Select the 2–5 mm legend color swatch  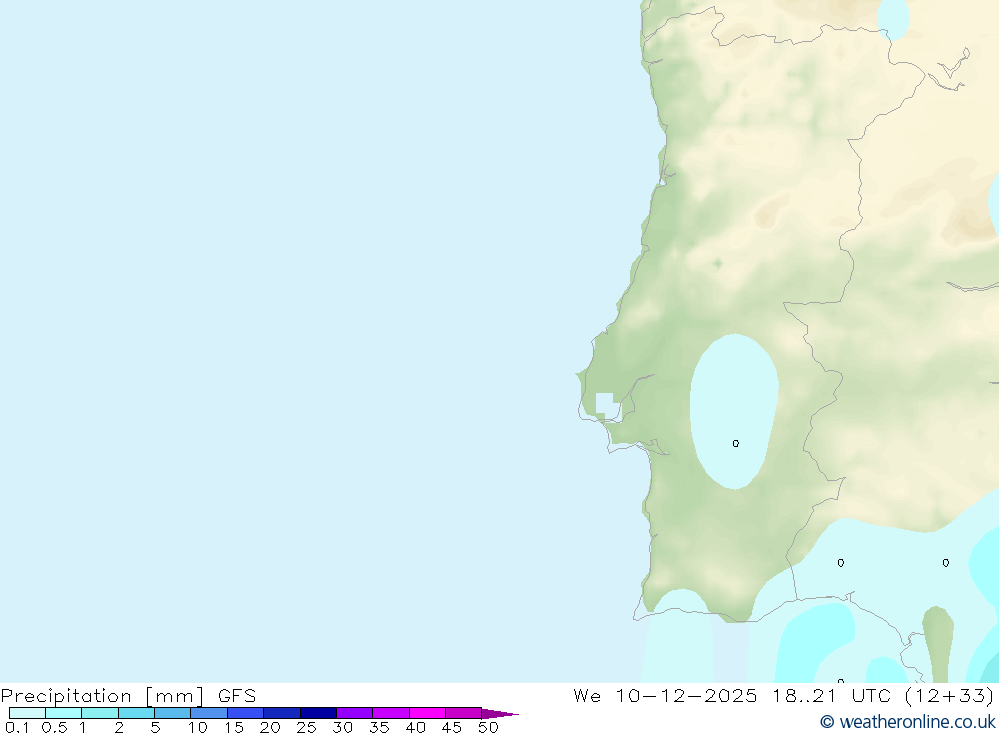[x=136, y=713]
